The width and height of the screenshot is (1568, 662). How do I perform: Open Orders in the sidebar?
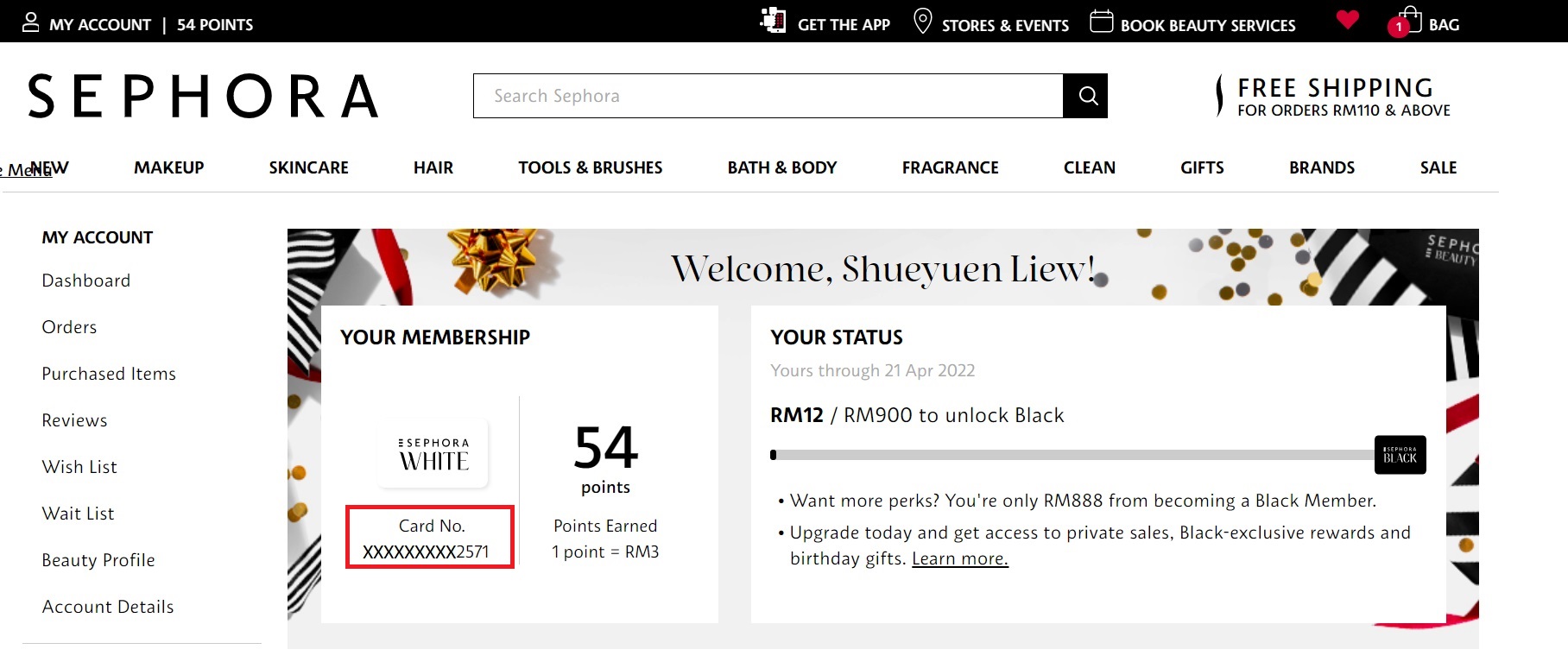(69, 327)
